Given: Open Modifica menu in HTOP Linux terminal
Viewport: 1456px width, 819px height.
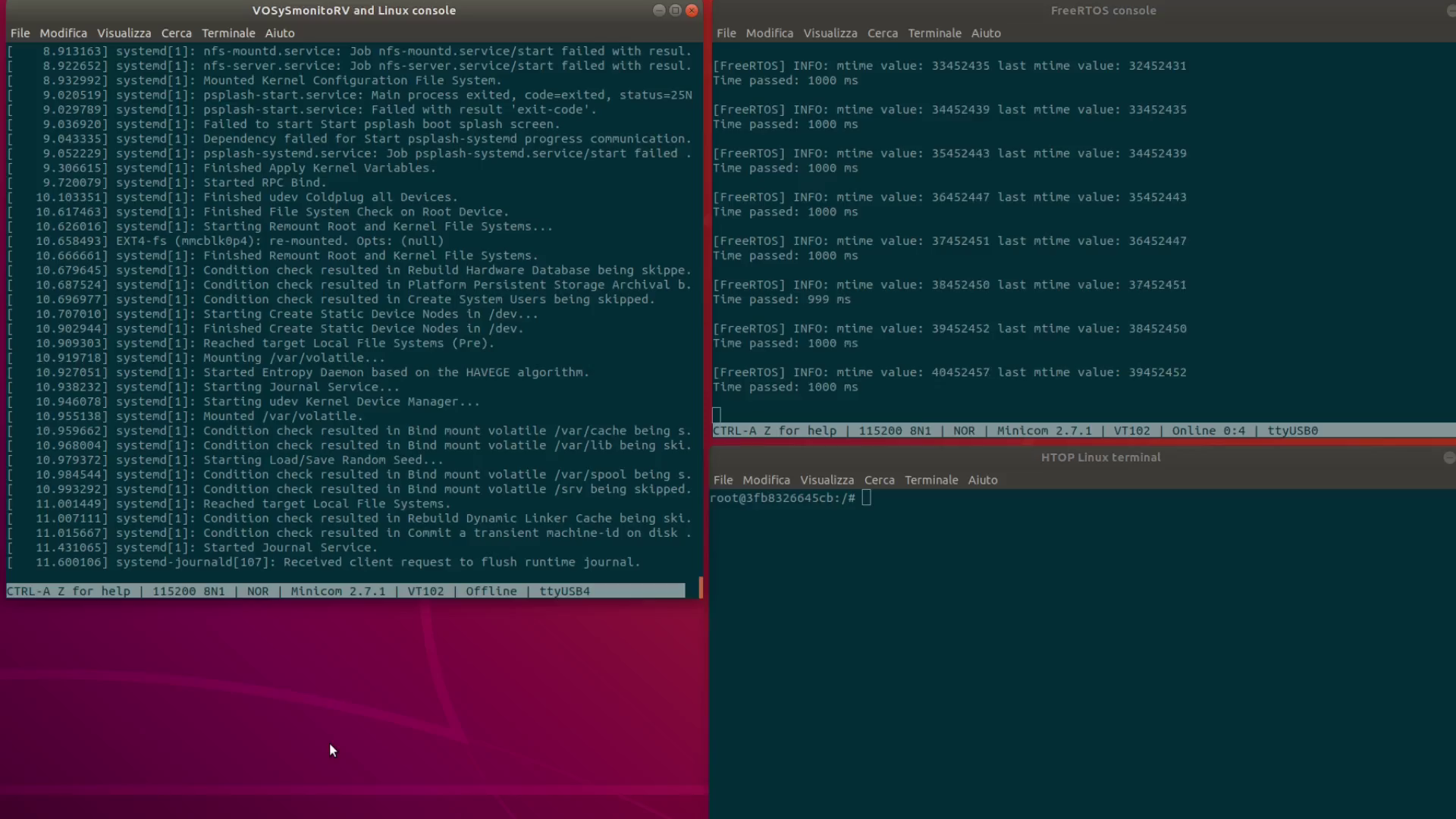Looking at the screenshot, I should pos(766,480).
